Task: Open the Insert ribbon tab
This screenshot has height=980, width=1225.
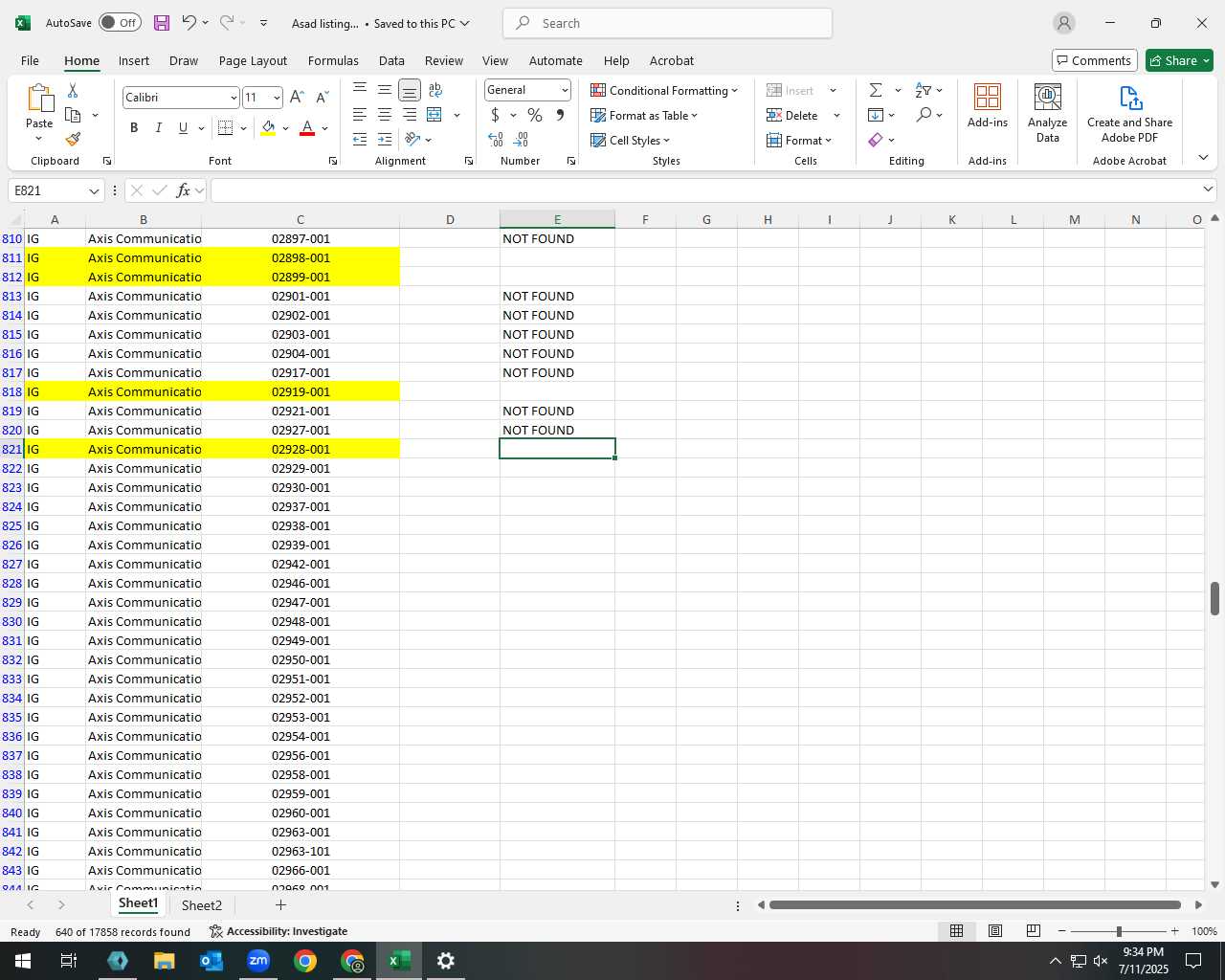Action: [134, 60]
